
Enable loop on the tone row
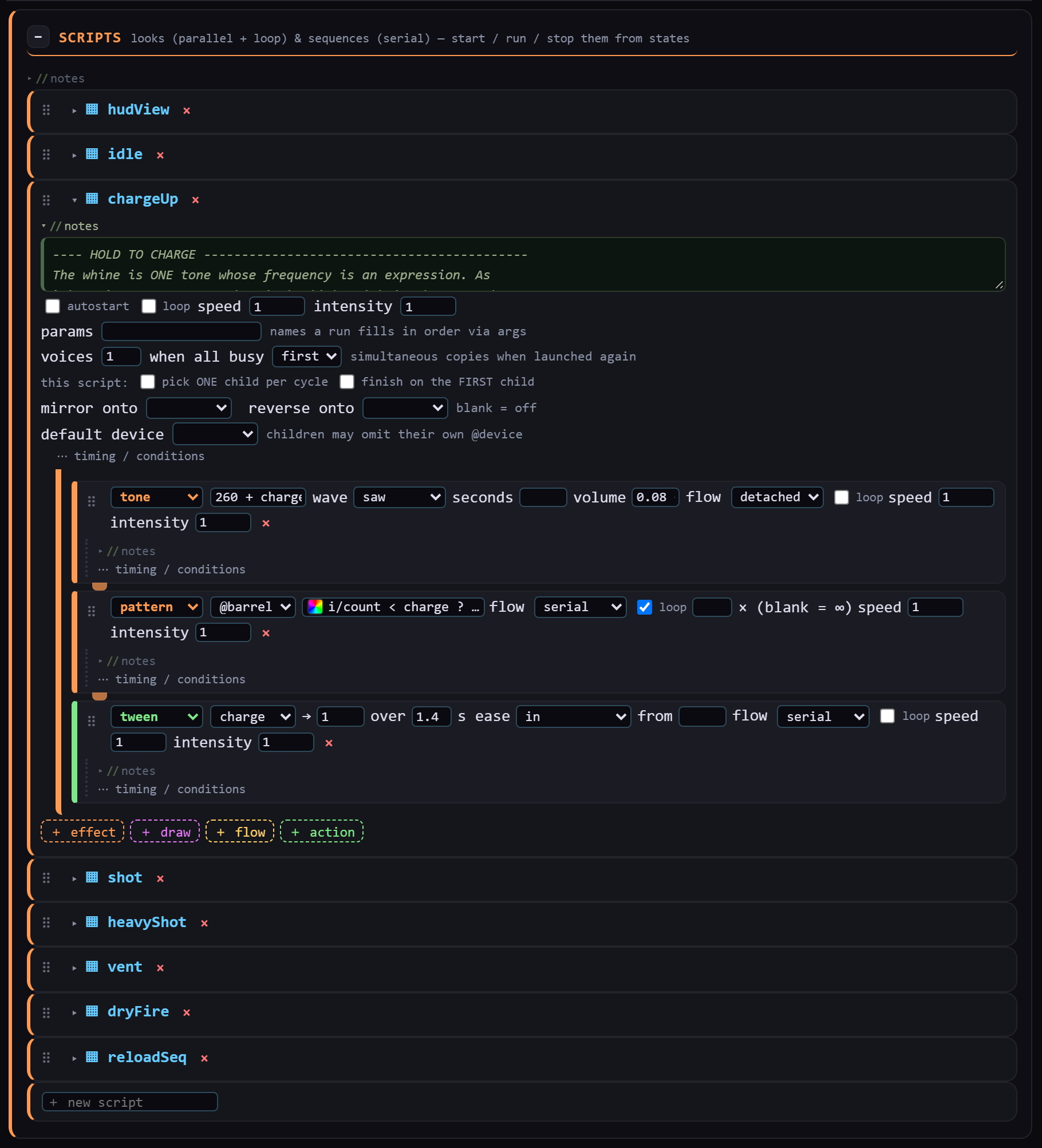(842, 497)
